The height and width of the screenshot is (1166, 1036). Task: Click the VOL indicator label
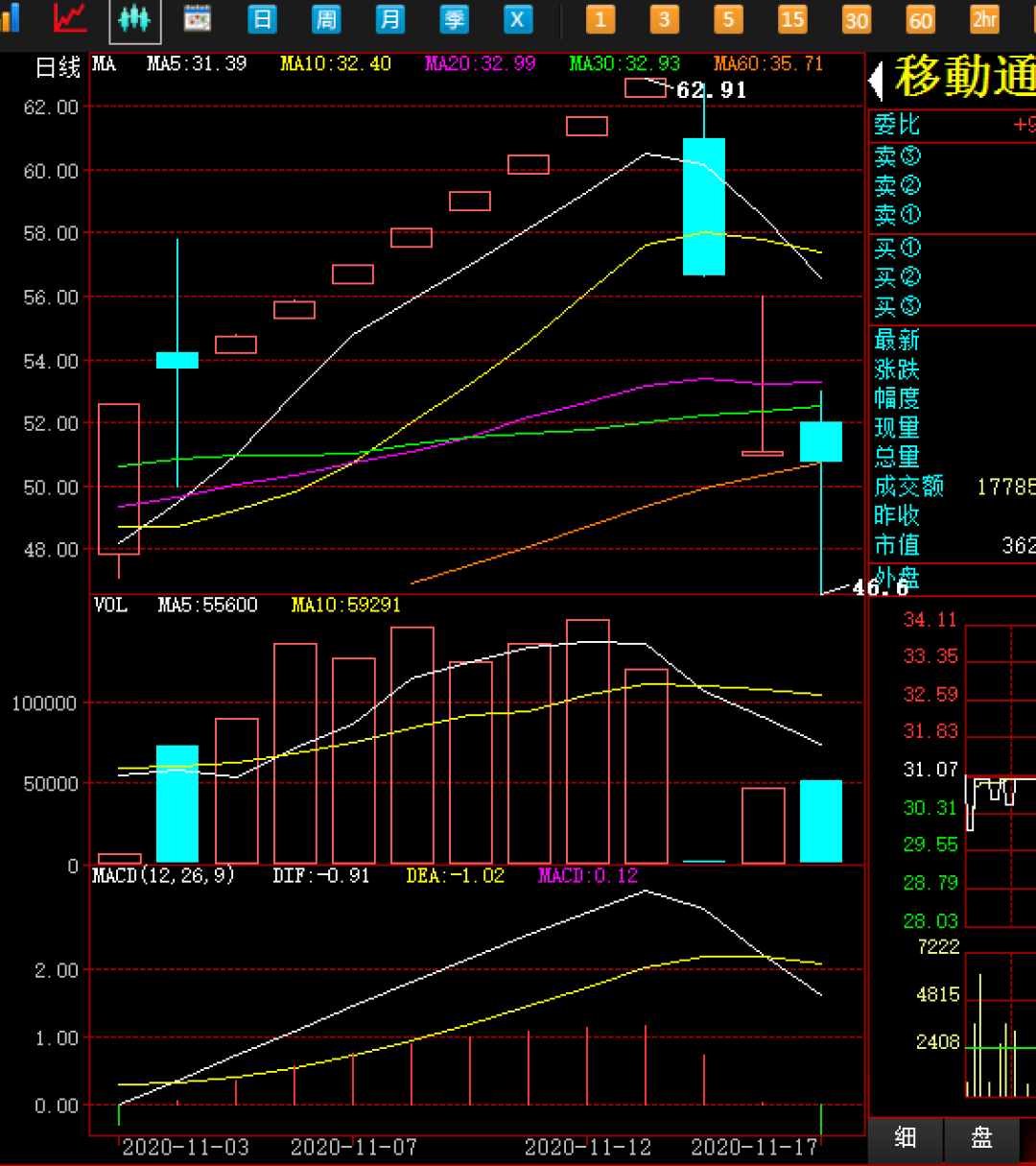[x=110, y=606]
